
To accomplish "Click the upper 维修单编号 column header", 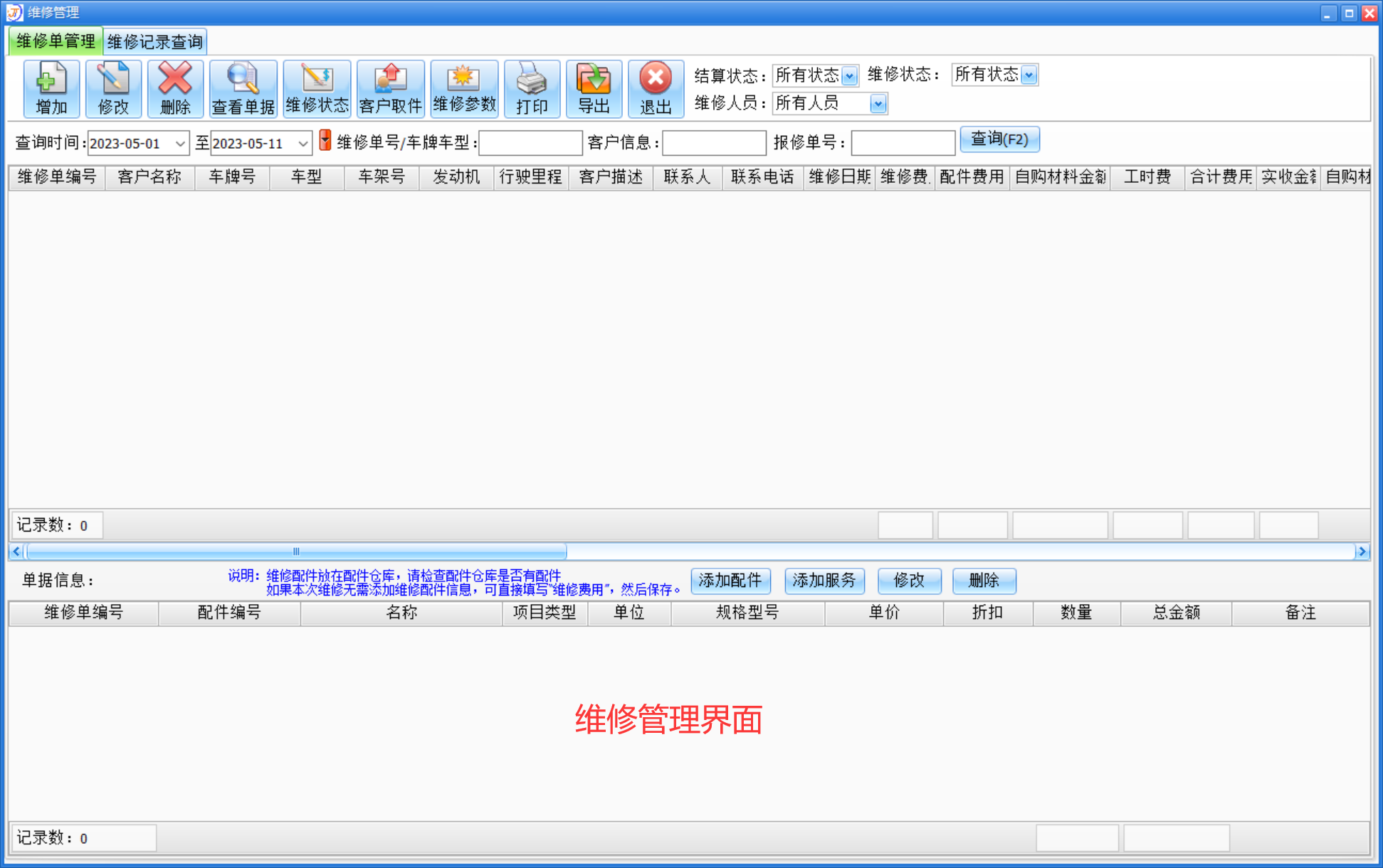I will [57, 177].
